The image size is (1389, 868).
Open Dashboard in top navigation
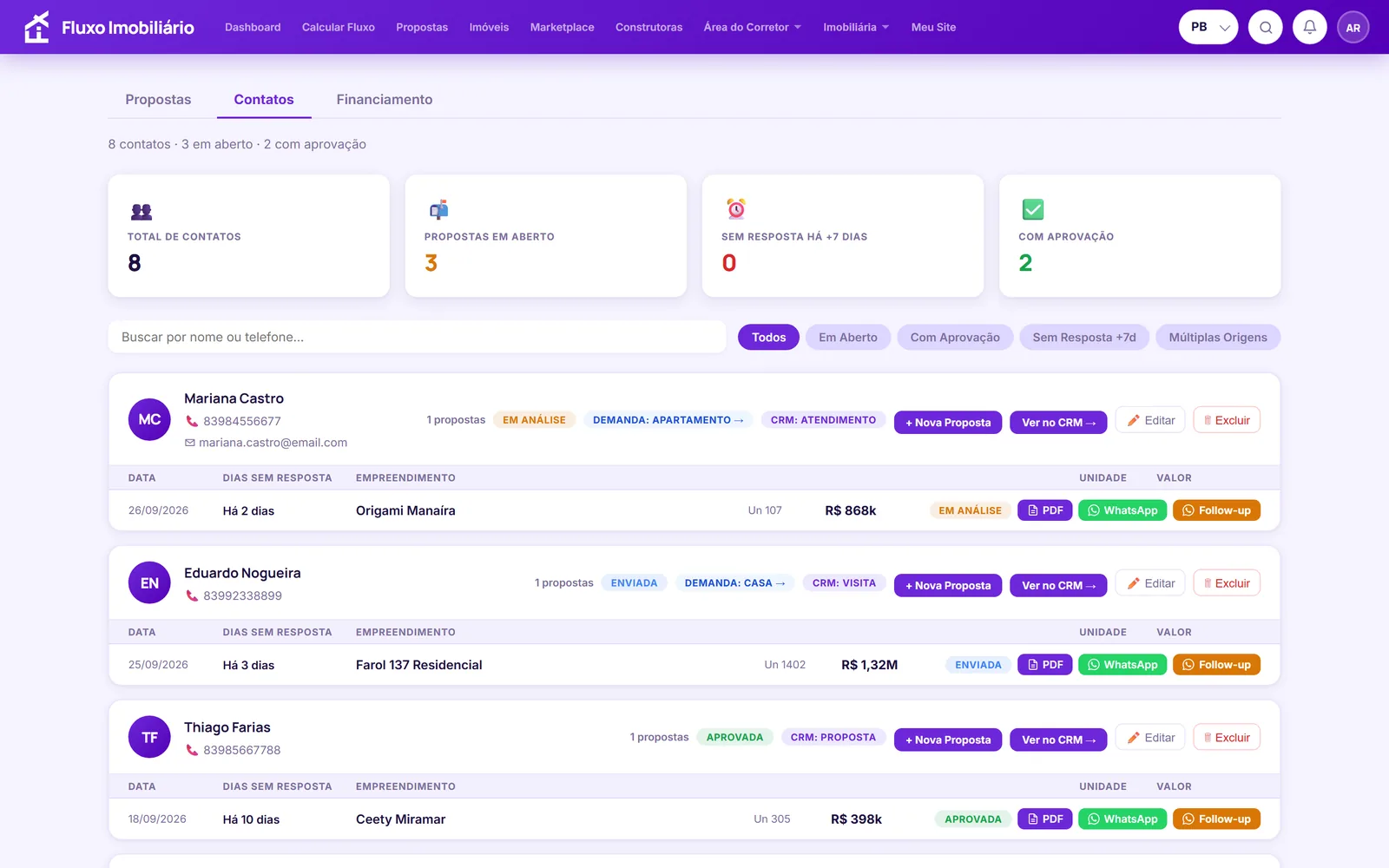253,27
